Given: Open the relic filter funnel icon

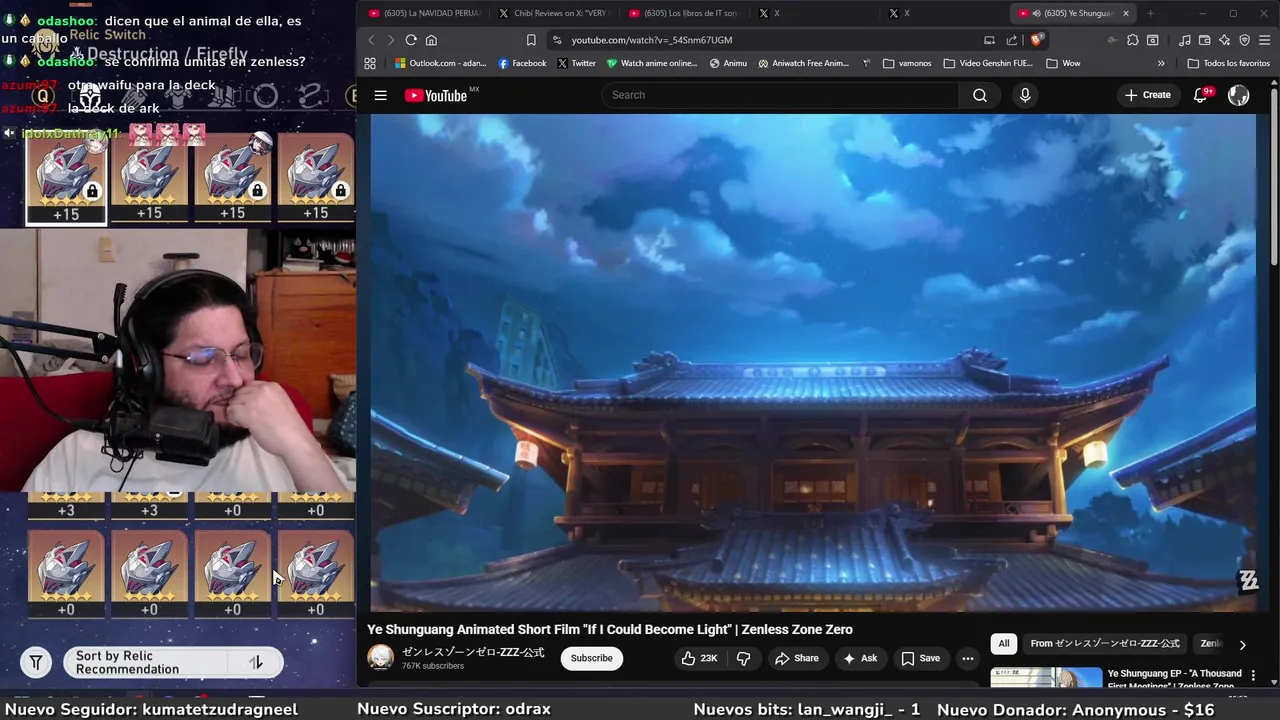Looking at the screenshot, I should click(x=36, y=662).
